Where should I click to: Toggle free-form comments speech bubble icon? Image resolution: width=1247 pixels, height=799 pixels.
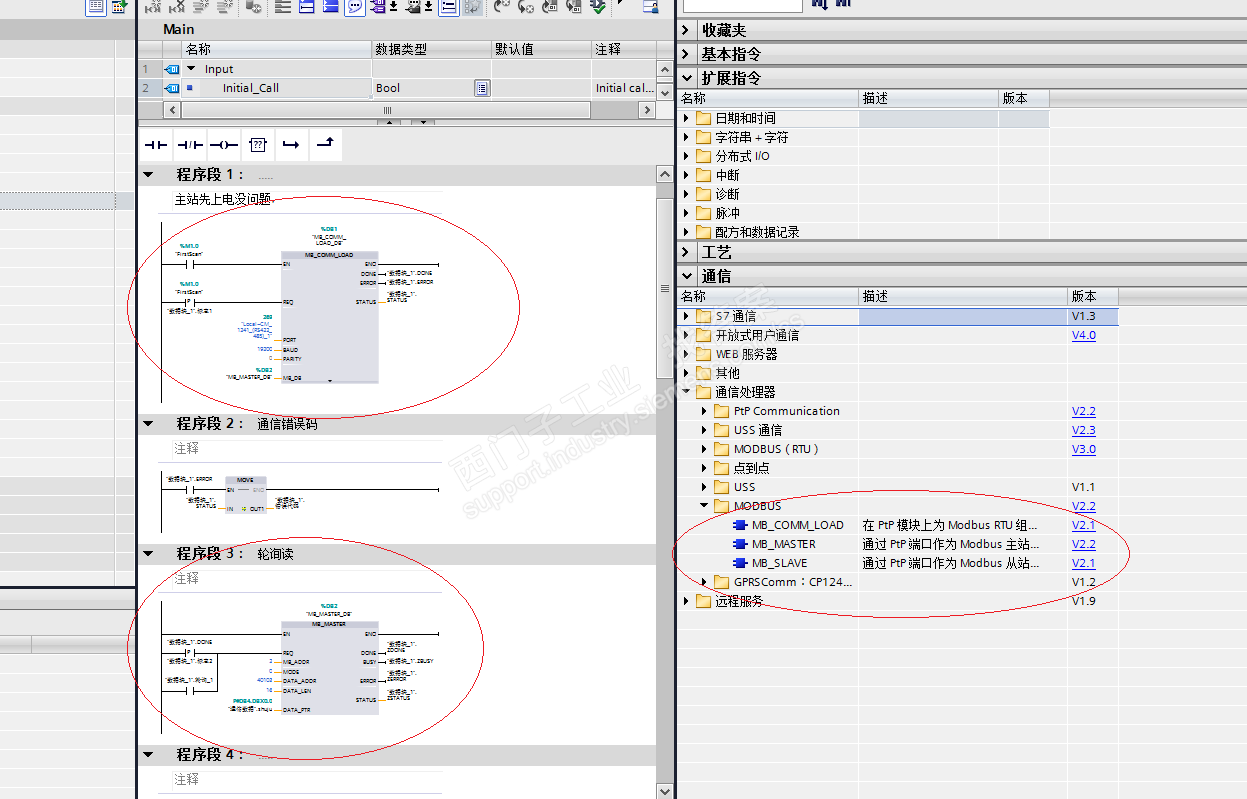coord(355,7)
